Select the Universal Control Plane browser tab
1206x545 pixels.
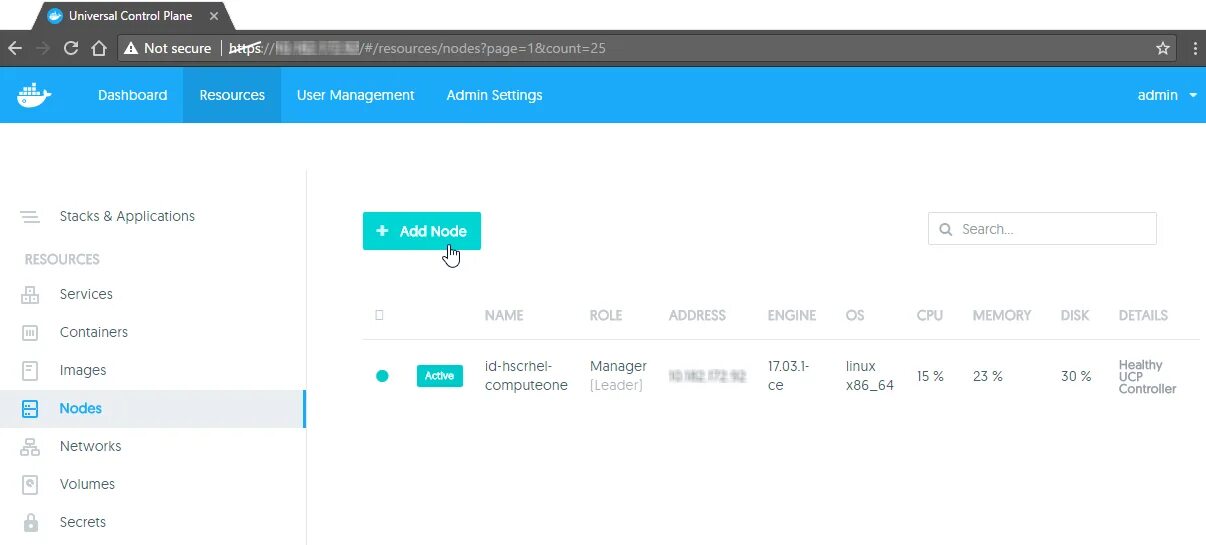tap(131, 16)
